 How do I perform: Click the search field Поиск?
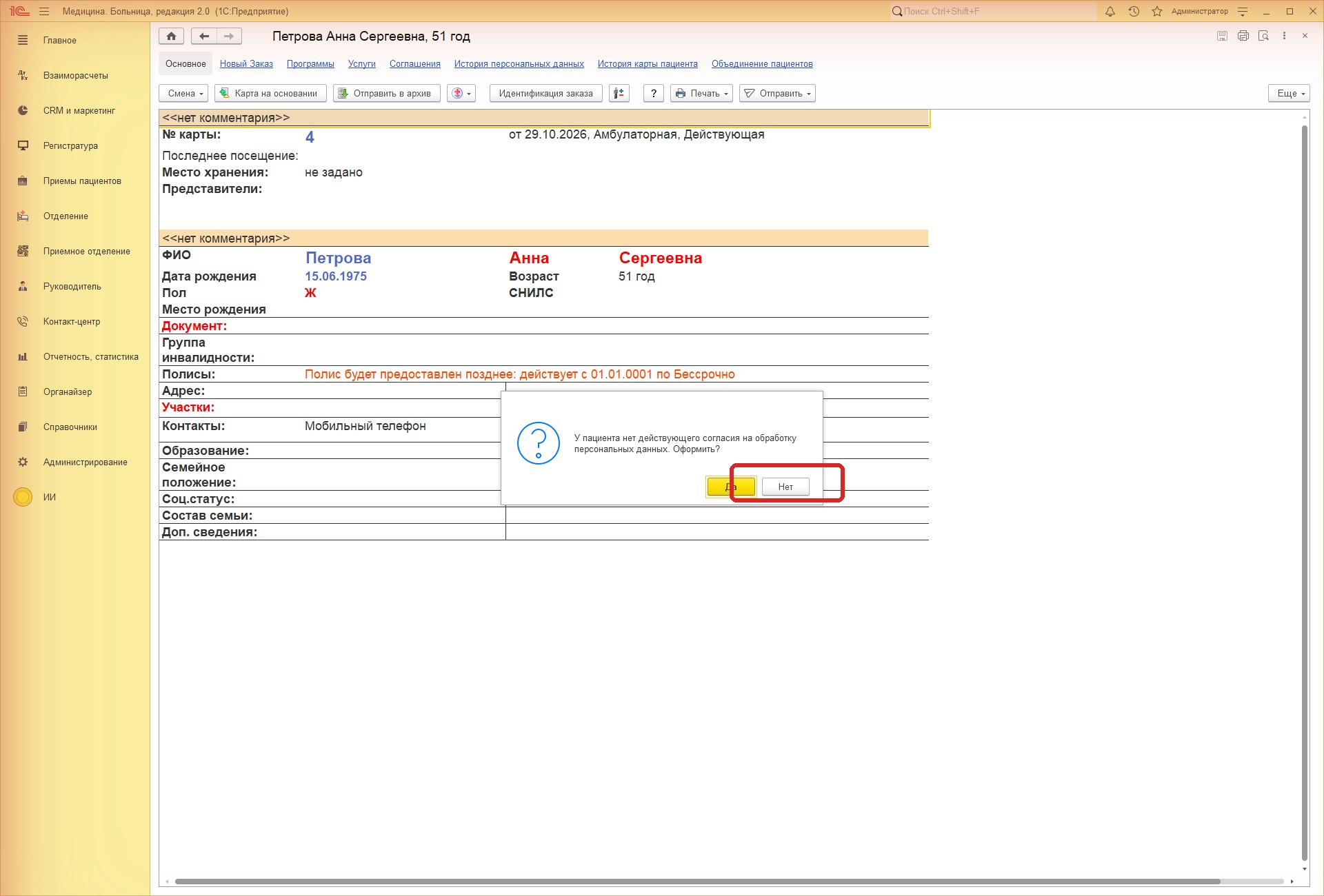tap(993, 12)
